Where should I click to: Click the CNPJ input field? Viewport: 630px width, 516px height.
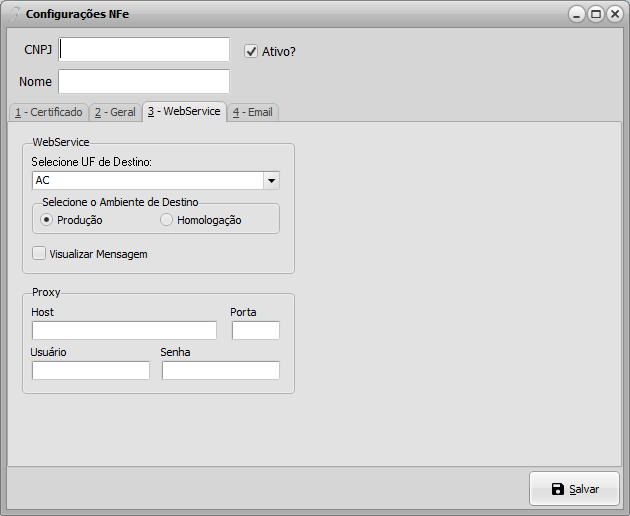click(x=144, y=49)
